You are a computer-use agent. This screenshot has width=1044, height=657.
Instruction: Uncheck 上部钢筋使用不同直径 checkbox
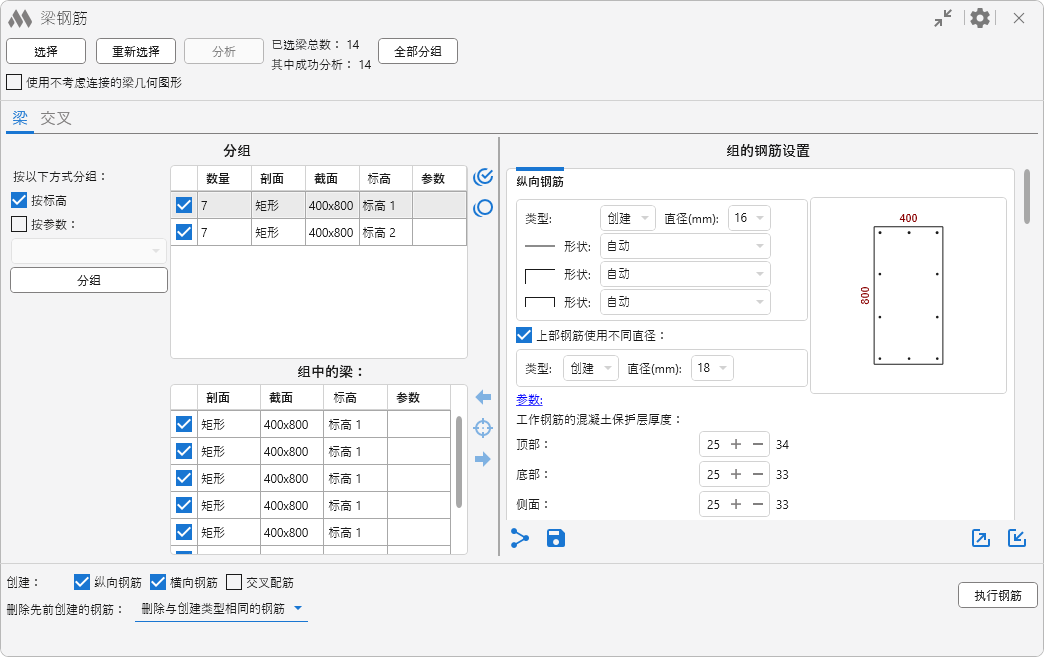tap(524, 335)
